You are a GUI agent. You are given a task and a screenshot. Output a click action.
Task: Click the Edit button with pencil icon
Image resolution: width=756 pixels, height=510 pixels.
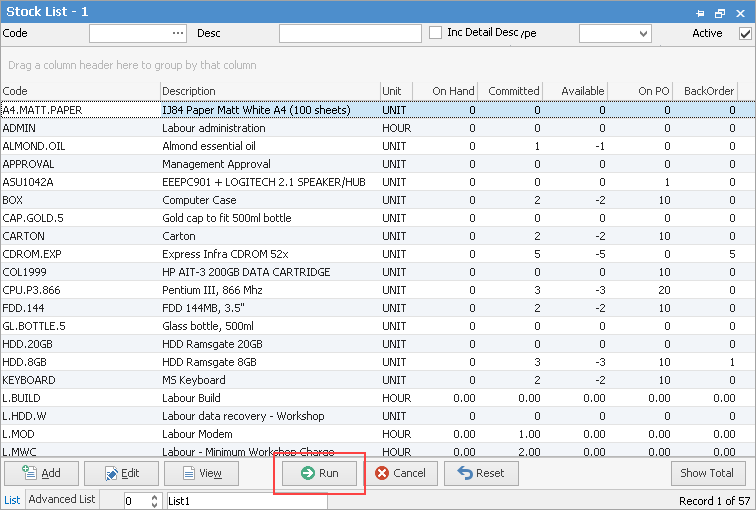[x=121, y=473]
